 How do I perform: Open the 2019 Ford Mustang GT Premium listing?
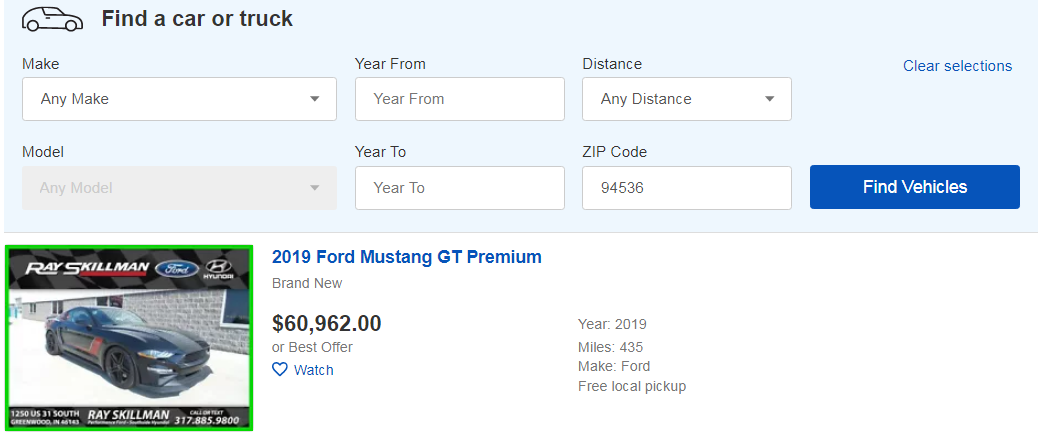[406, 257]
